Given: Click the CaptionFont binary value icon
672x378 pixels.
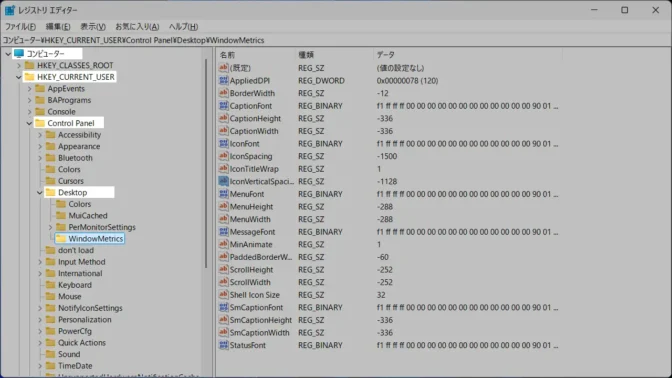Looking at the screenshot, I should [x=223, y=105].
